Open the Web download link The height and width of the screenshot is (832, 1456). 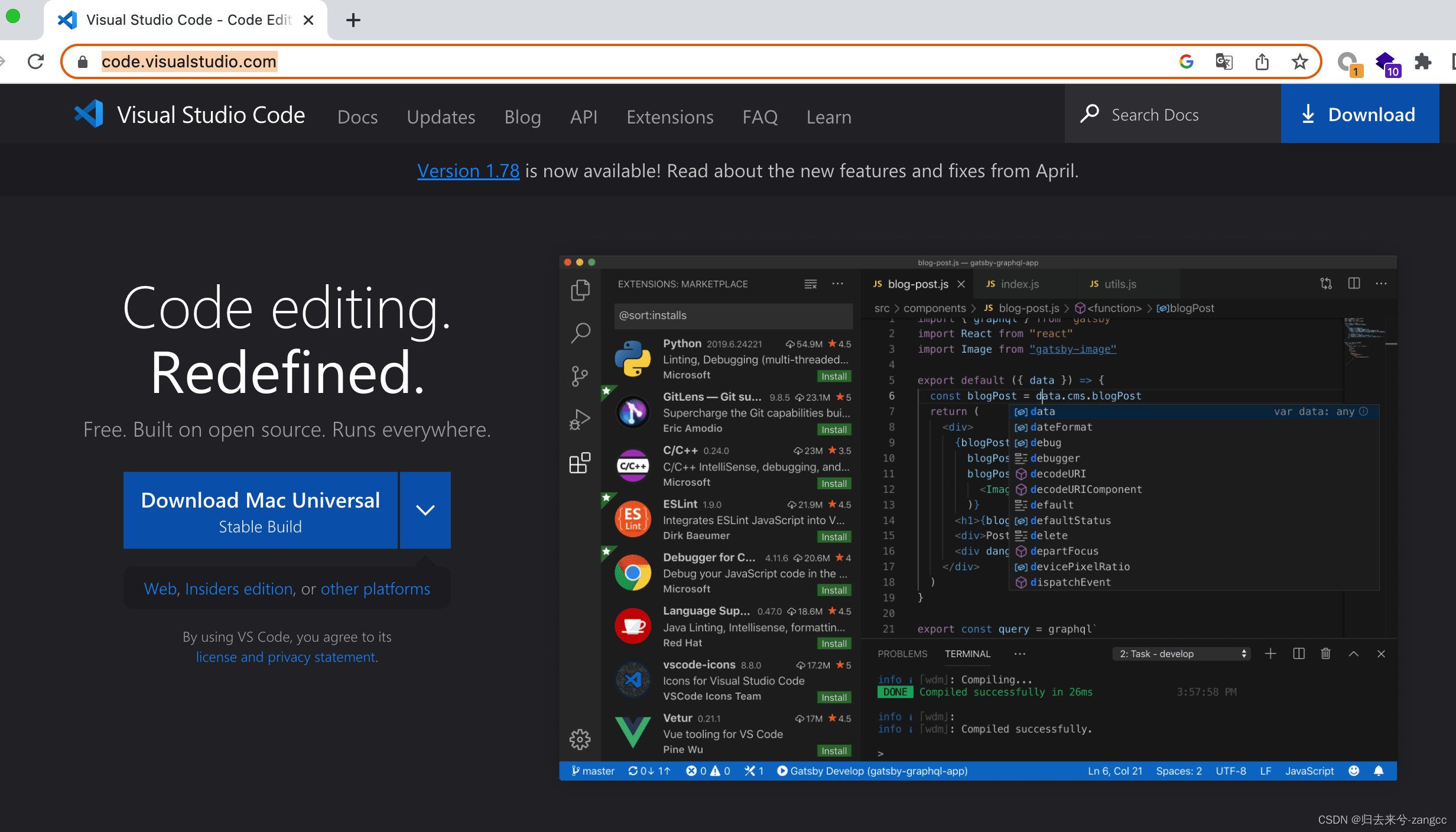(x=160, y=589)
